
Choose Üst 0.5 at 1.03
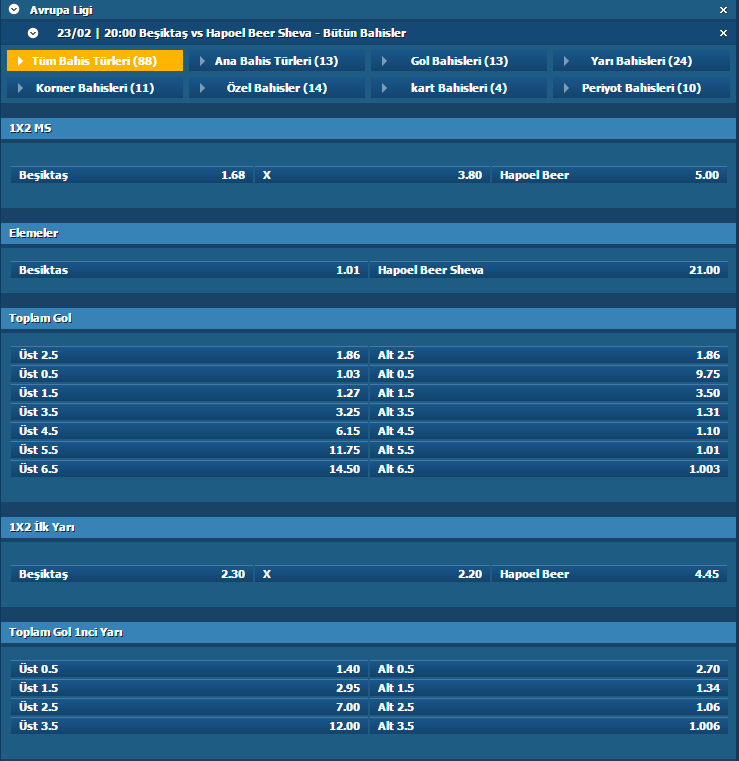189,374
